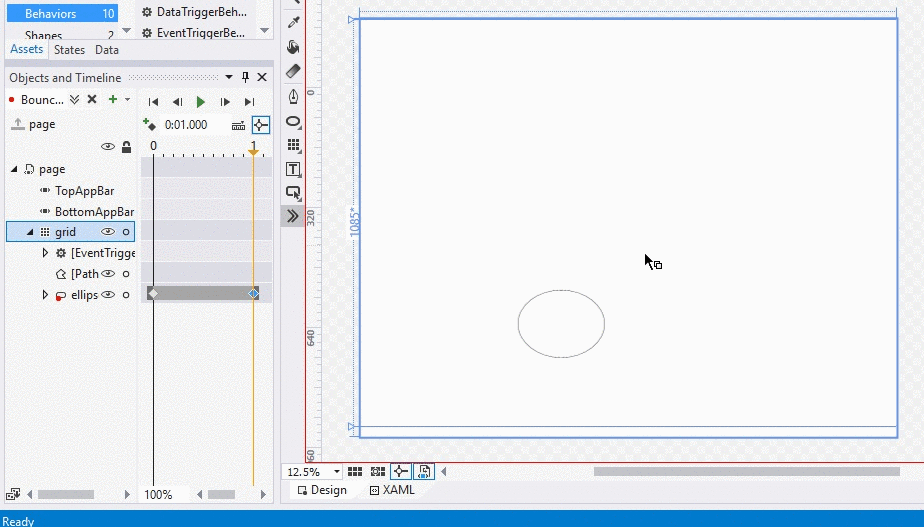Image resolution: width=924 pixels, height=527 pixels.
Task: Collapse the grid tree node
Action: (30, 232)
